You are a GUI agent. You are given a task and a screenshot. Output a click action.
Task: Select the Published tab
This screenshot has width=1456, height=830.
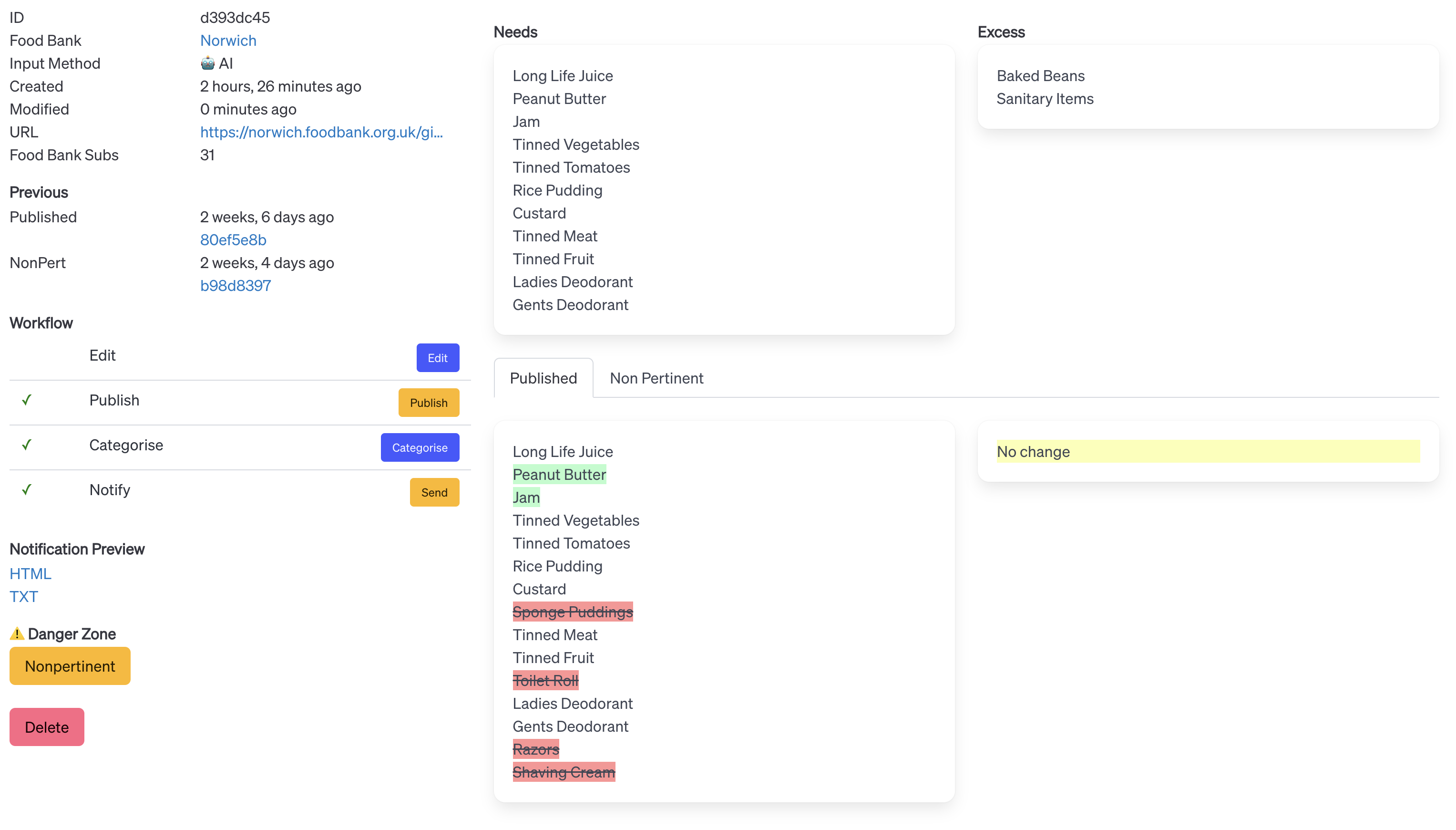pos(543,378)
